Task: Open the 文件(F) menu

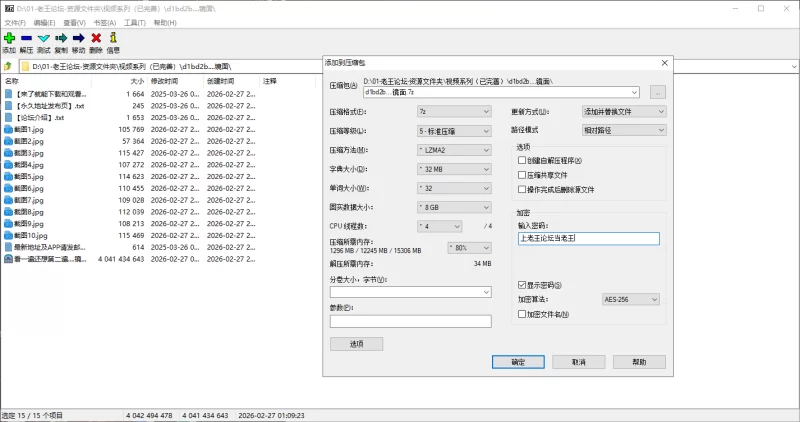Action: click(x=15, y=23)
